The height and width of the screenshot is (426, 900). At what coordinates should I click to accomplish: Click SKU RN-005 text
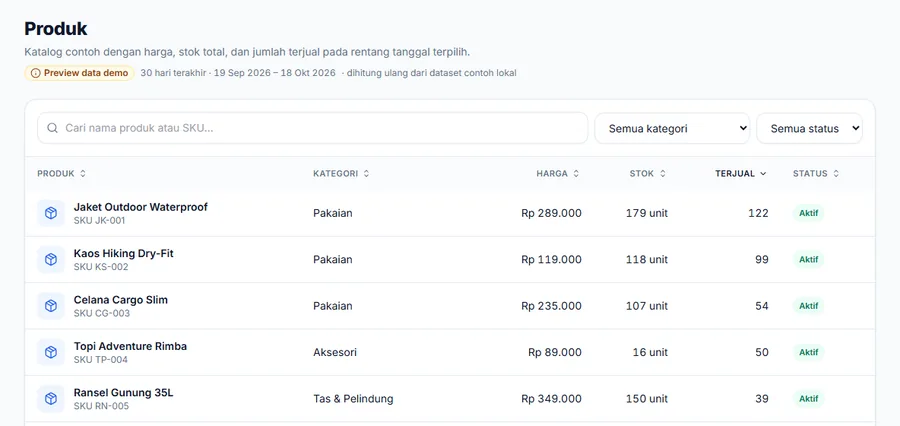(101, 406)
